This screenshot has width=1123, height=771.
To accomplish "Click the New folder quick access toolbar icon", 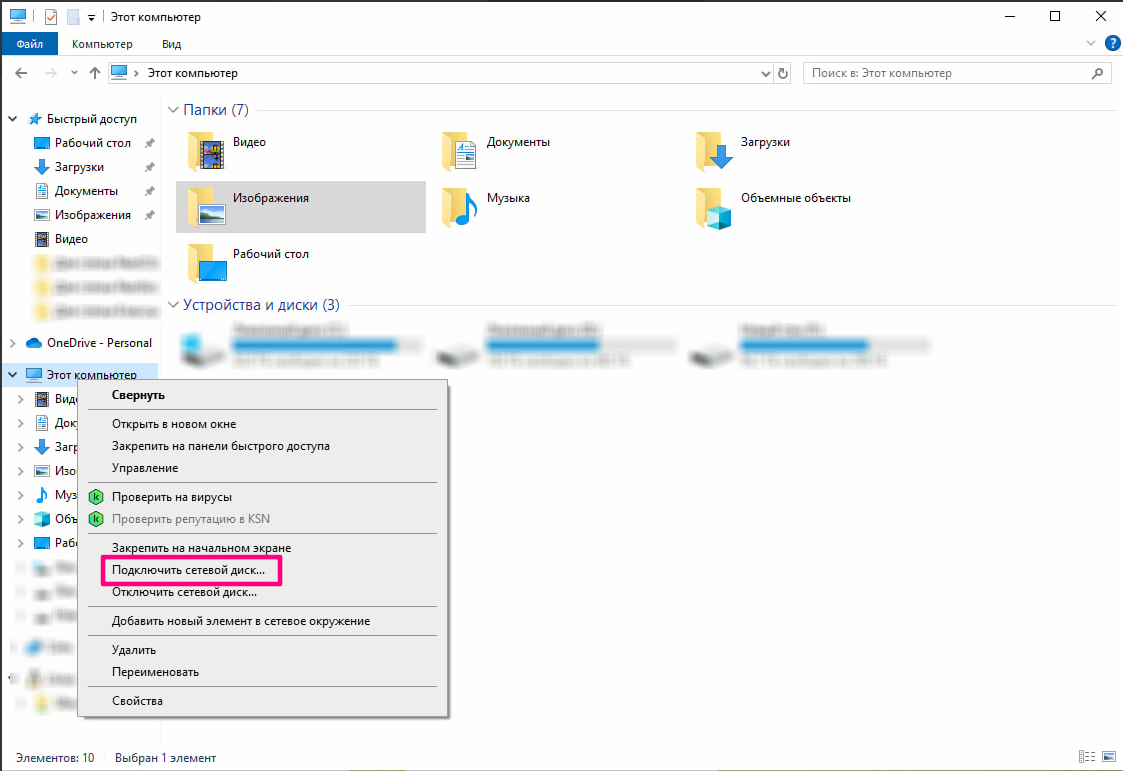I will [73, 16].
